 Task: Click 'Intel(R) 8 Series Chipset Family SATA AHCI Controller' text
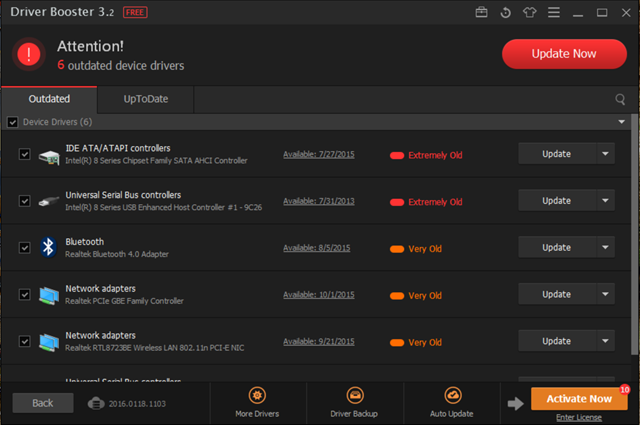(156, 160)
